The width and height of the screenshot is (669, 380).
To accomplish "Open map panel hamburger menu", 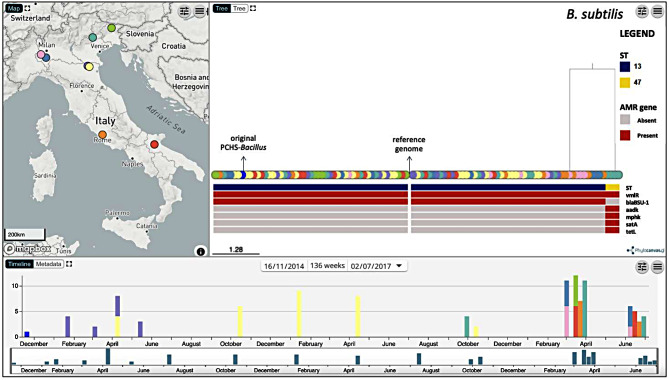I will pyautogui.click(x=200, y=12).
